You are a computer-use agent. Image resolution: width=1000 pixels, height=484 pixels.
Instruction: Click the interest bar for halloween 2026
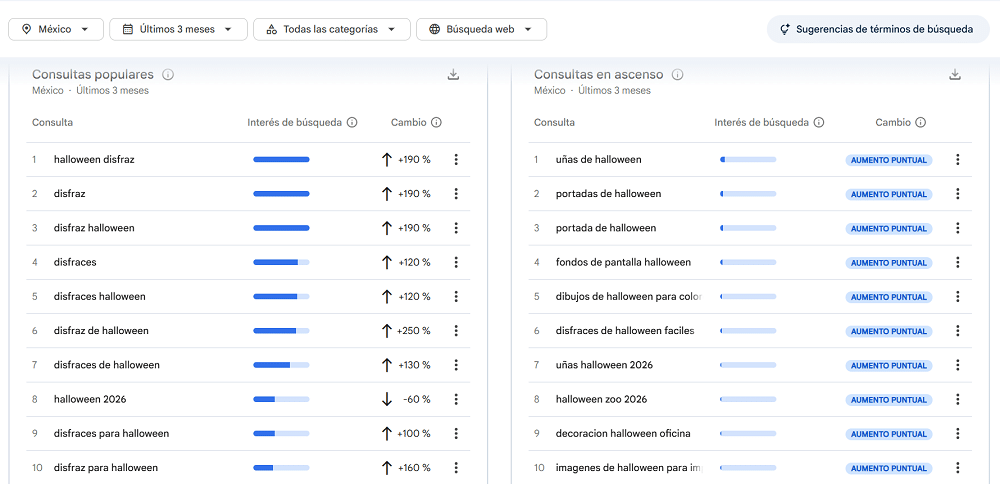point(281,399)
